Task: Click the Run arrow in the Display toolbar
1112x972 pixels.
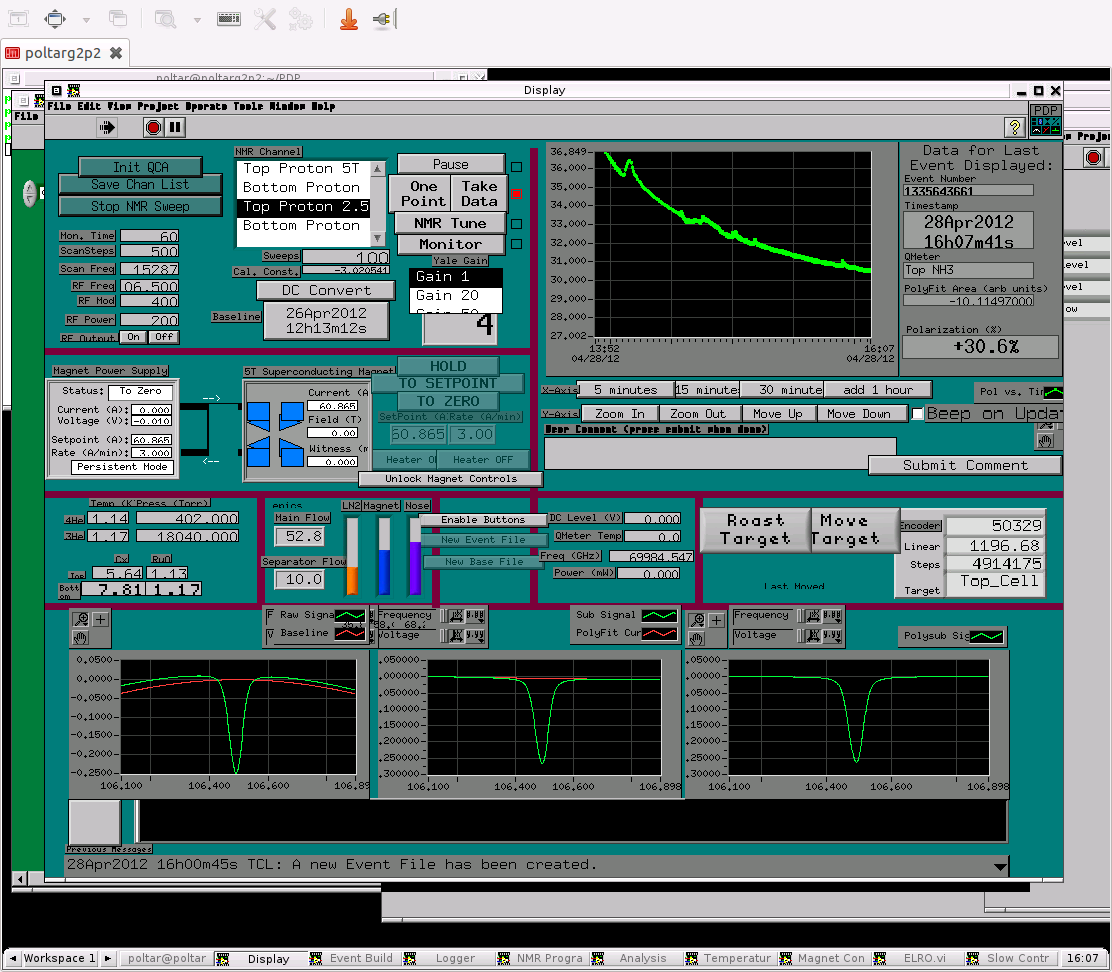Action: pyautogui.click(x=107, y=128)
